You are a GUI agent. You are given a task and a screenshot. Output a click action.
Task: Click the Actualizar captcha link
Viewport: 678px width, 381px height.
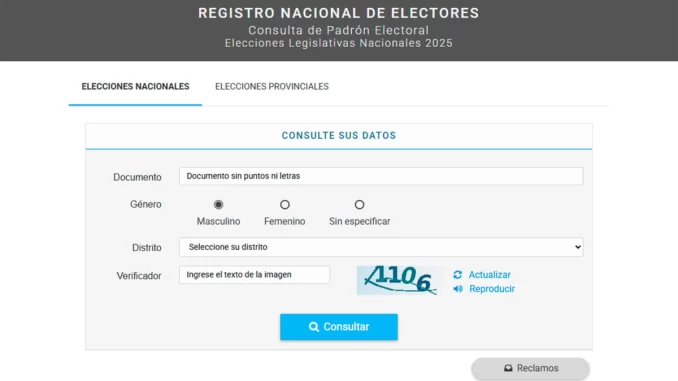pyautogui.click(x=489, y=275)
